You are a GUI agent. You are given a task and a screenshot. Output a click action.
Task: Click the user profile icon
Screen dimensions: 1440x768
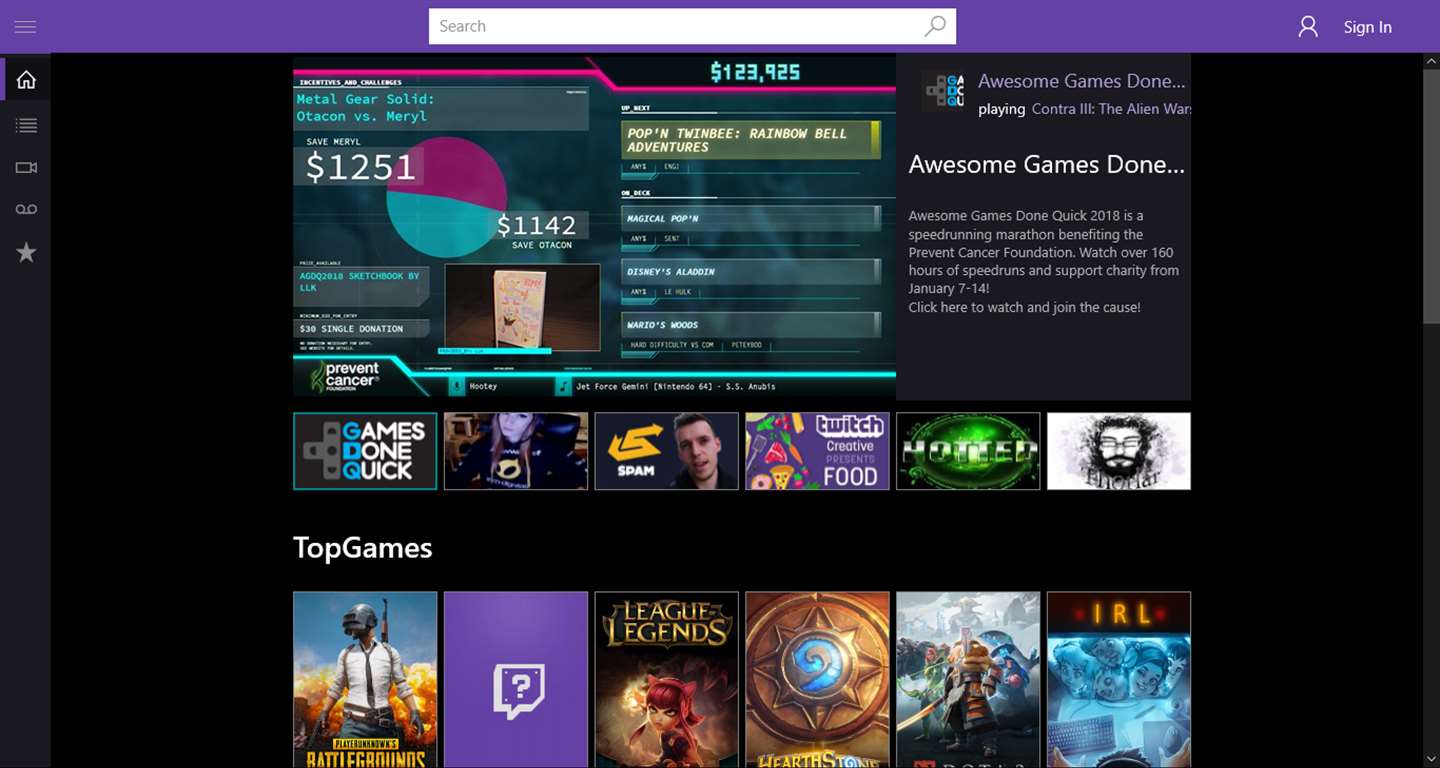[x=1308, y=27]
